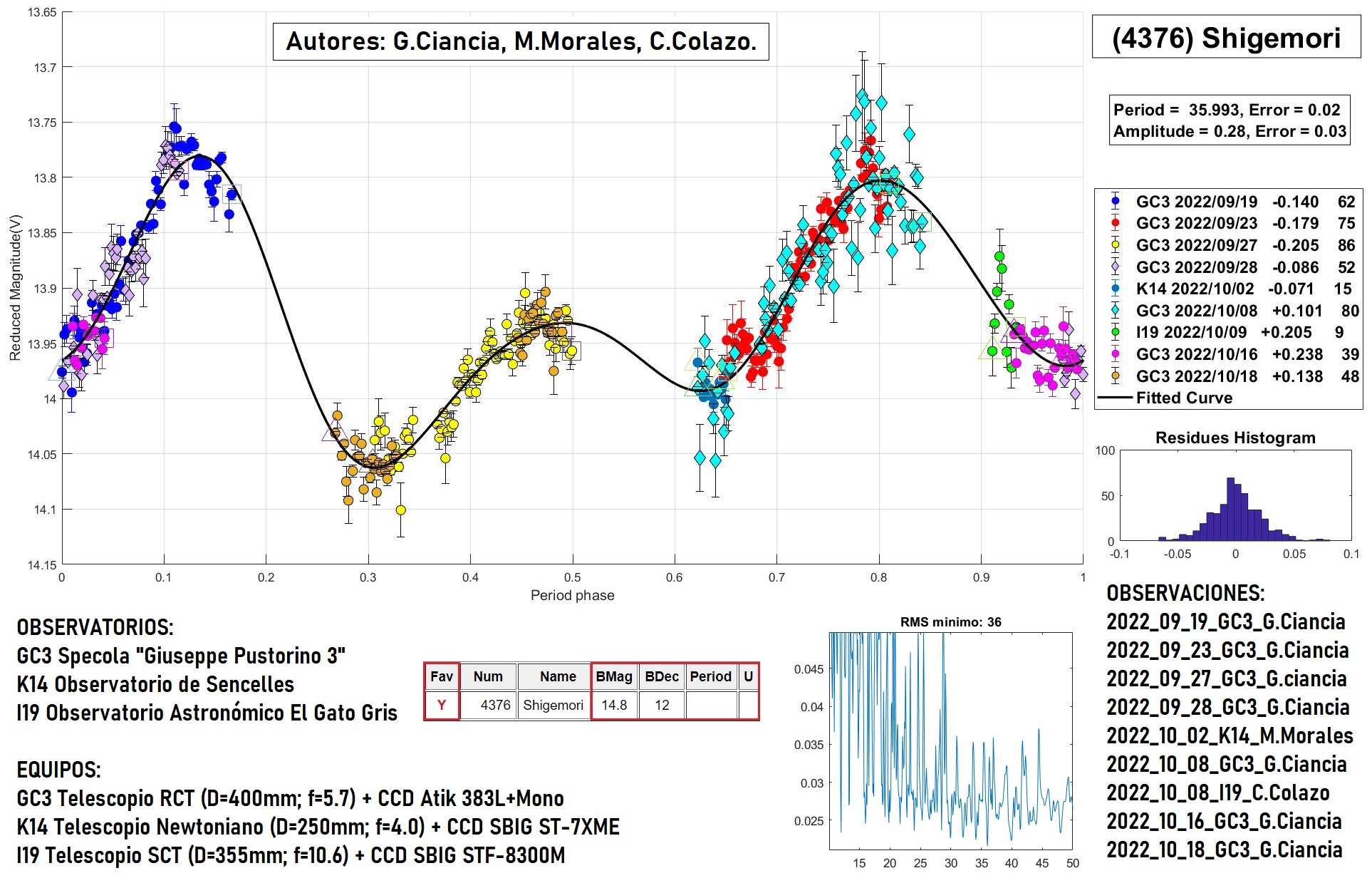Click the 'GC3 Telescopio RCT' equipment line
This screenshot has height=883, width=1372.
point(290,798)
